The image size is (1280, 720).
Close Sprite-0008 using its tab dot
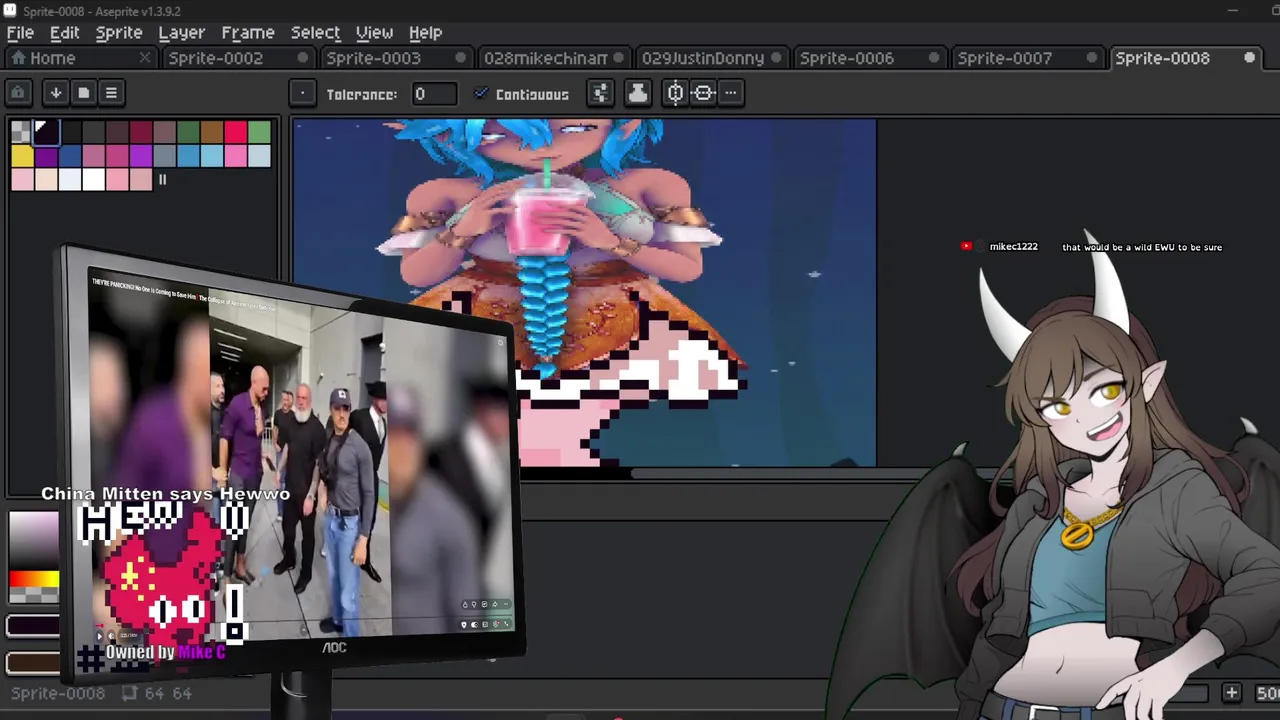(x=1250, y=58)
